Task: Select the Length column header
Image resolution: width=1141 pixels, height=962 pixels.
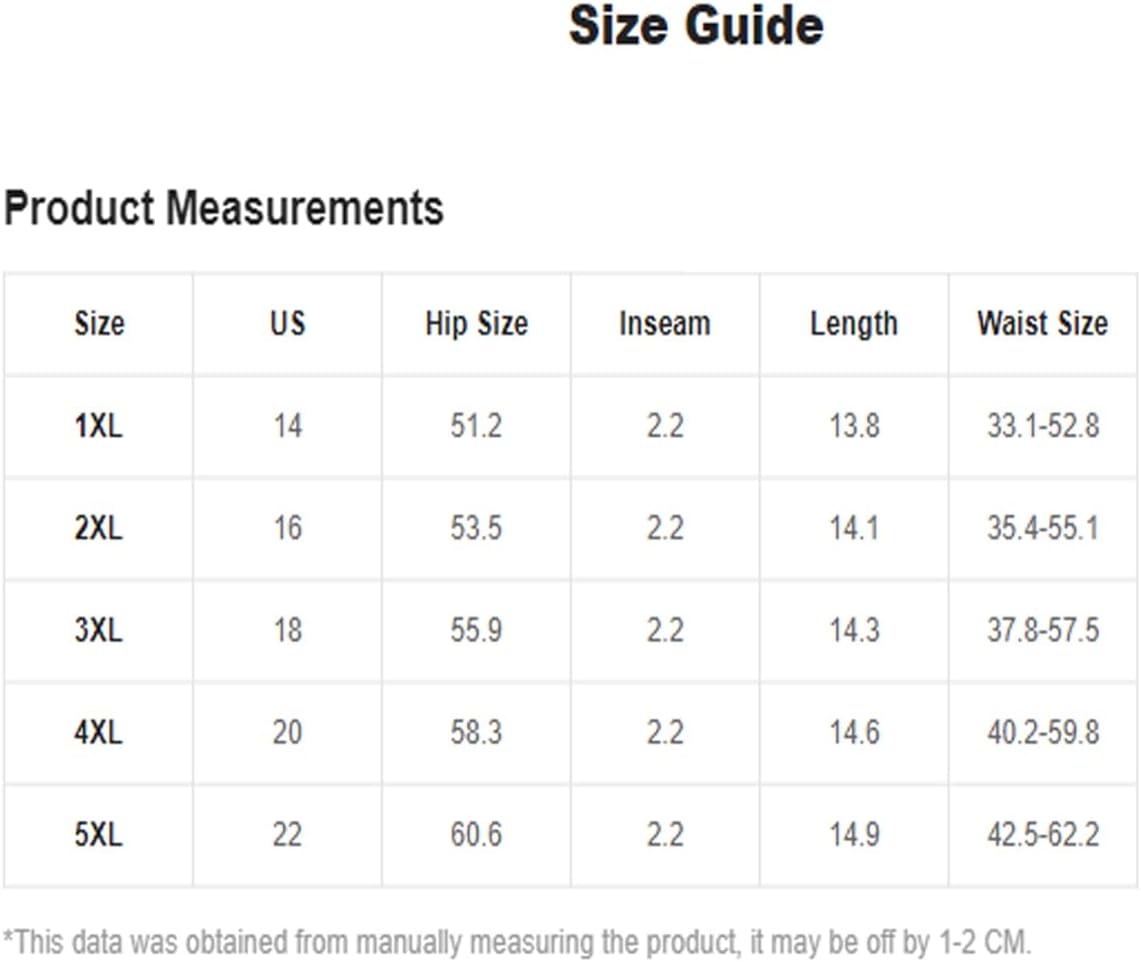Action: pyautogui.click(x=854, y=324)
